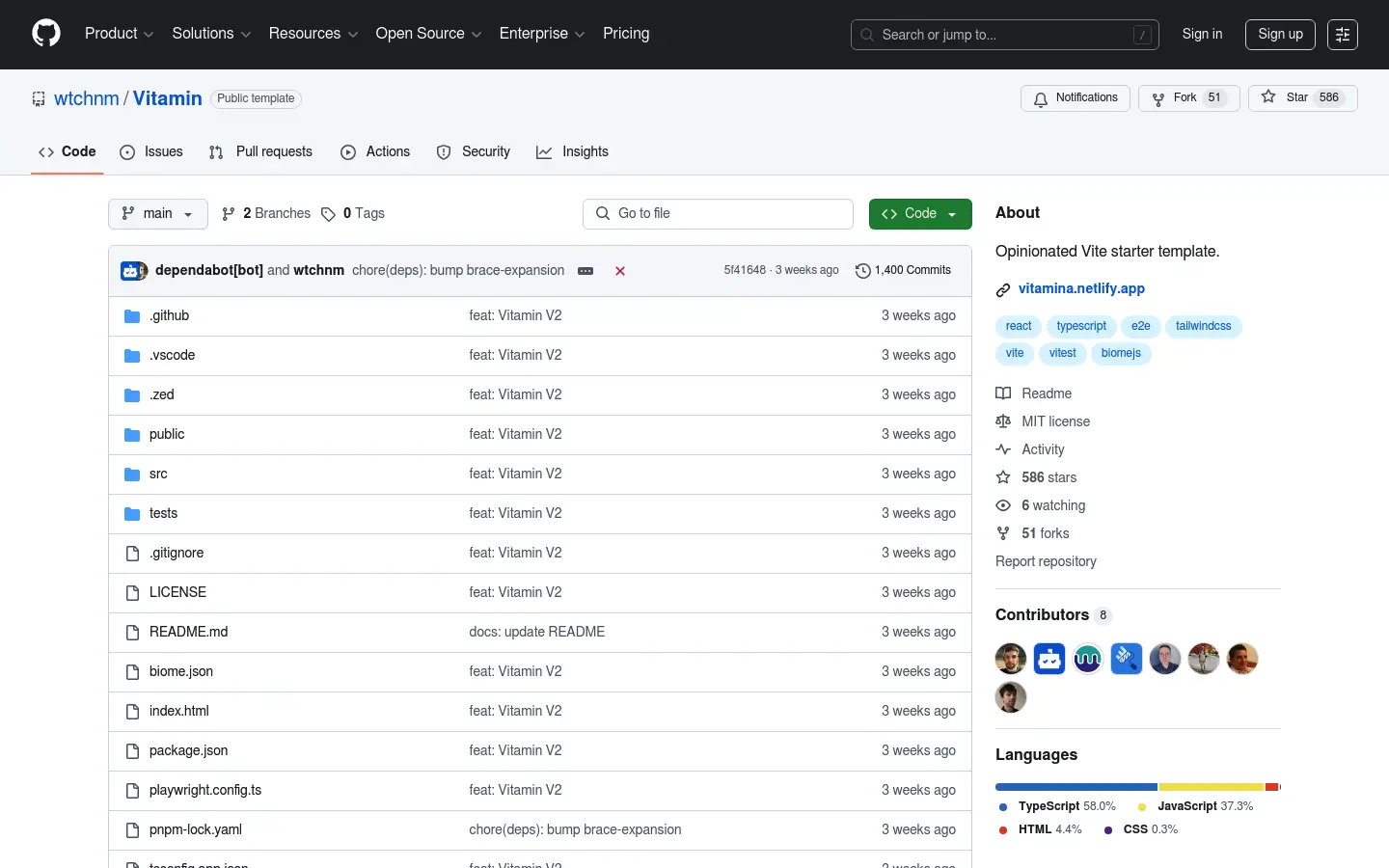
Task: Click the fork icon beside 51 forks
Action: (x=1003, y=533)
